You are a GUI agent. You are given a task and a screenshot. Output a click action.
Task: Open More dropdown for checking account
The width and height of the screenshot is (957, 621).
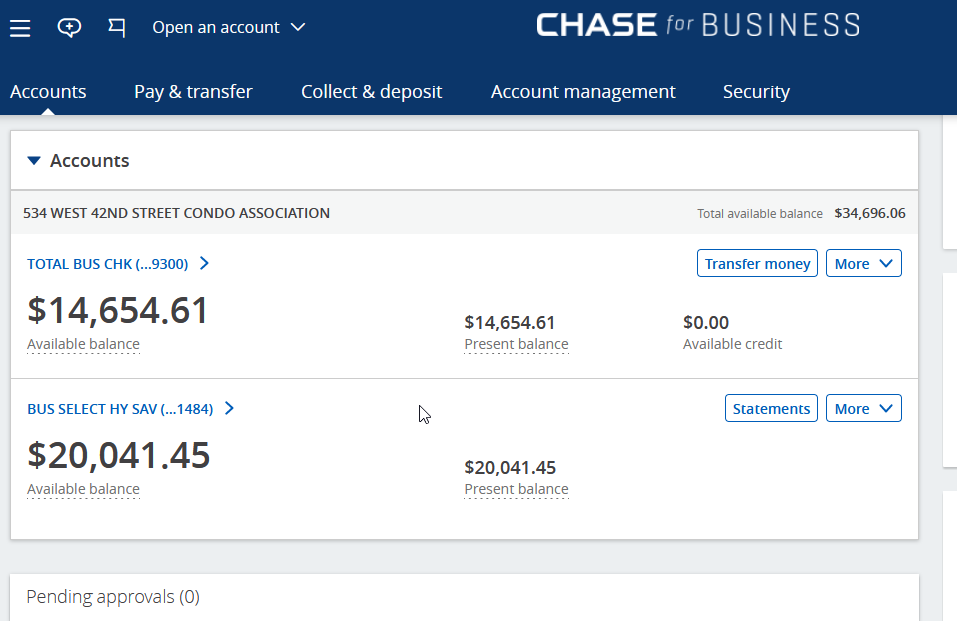point(863,264)
